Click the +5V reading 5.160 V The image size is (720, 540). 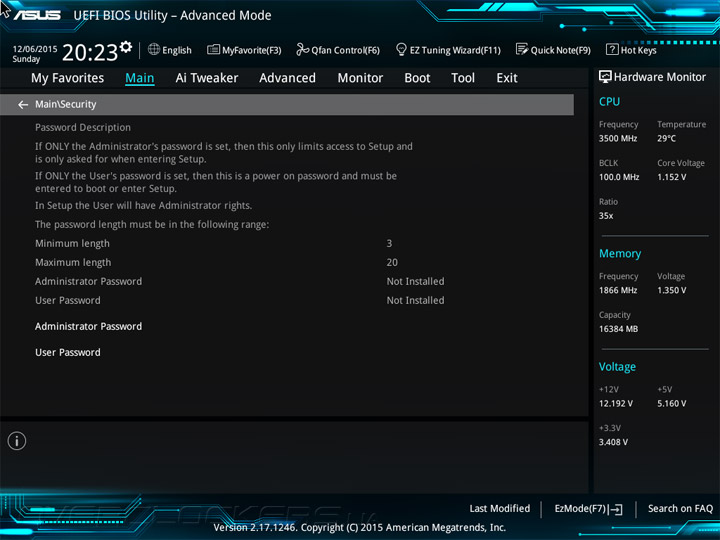click(x=672, y=404)
